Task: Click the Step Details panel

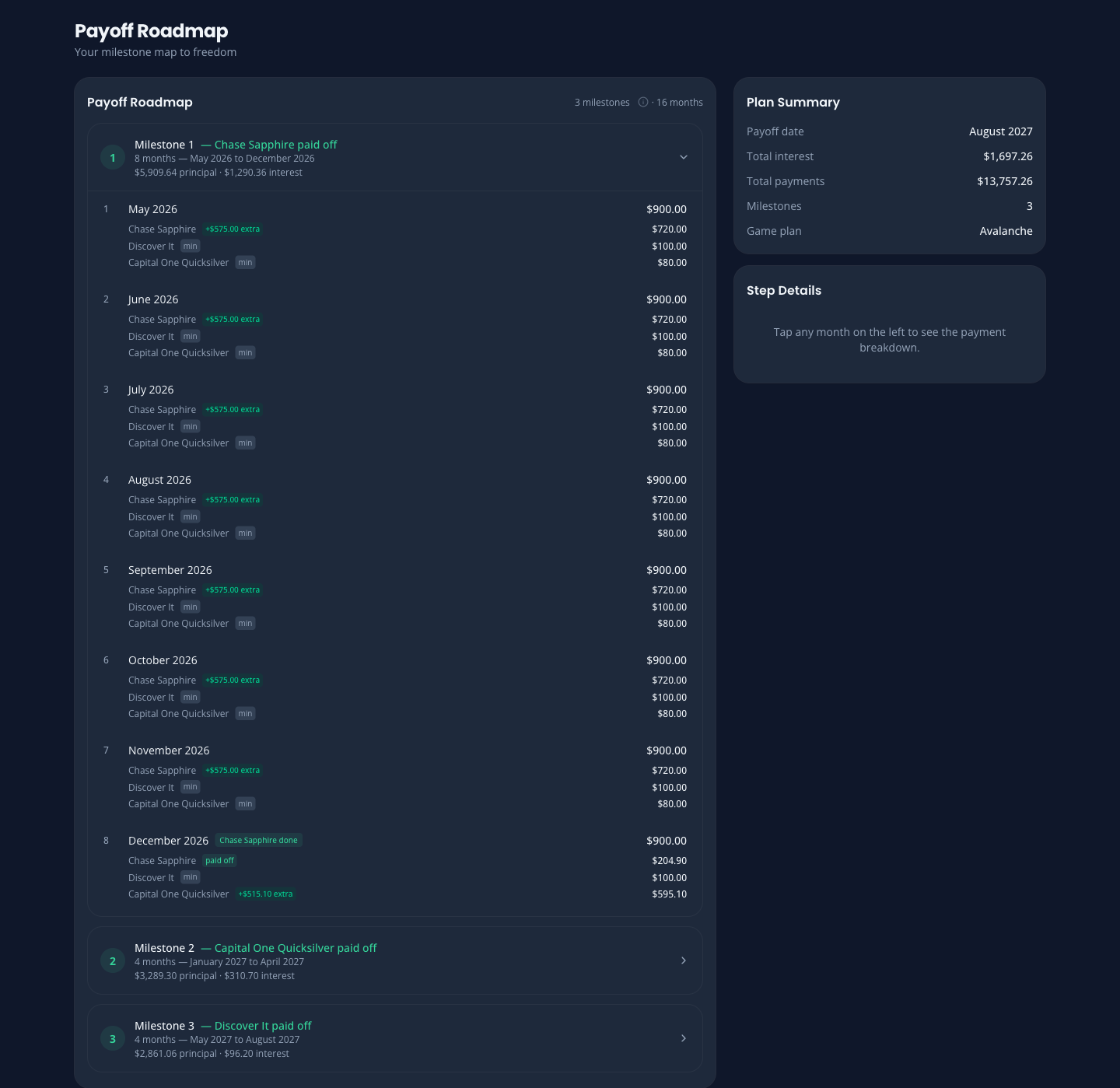Action: 889,324
